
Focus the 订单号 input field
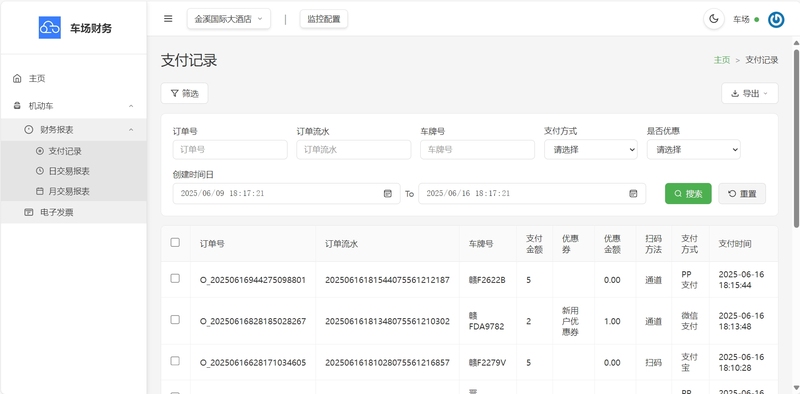pyautogui.click(x=230, y=150)
